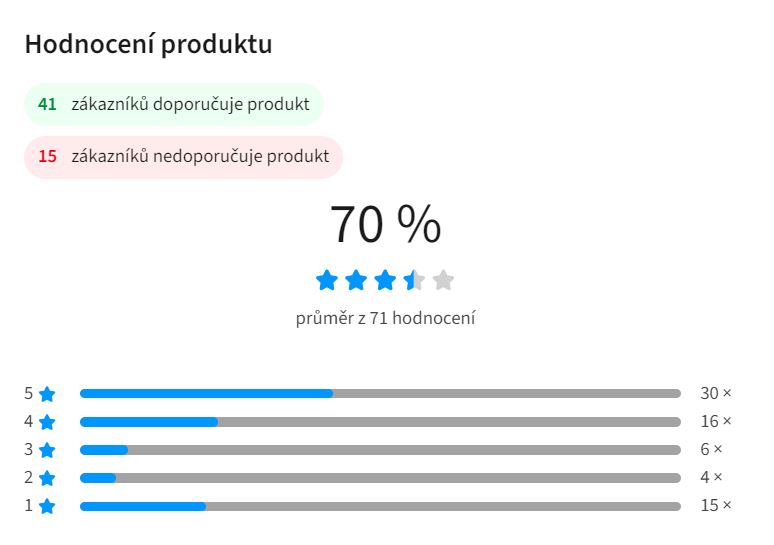The width and height of the screenshot is (774, 545).
Task: Click the 4-star rating progress bar
Action: (x=380, y=422)
